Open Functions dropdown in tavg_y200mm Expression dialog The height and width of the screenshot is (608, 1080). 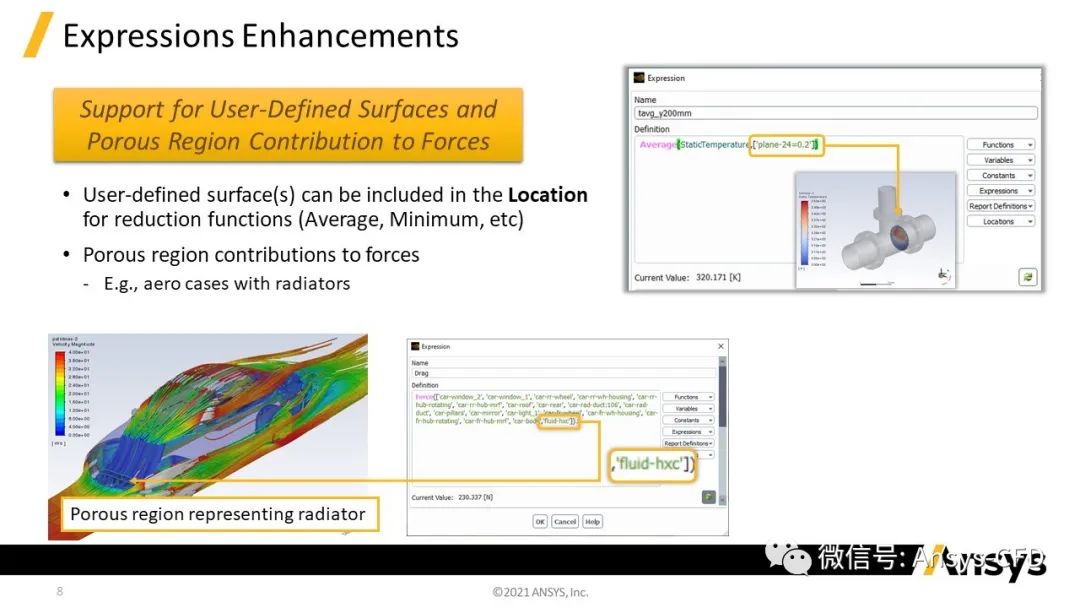tap(1001, 145)
